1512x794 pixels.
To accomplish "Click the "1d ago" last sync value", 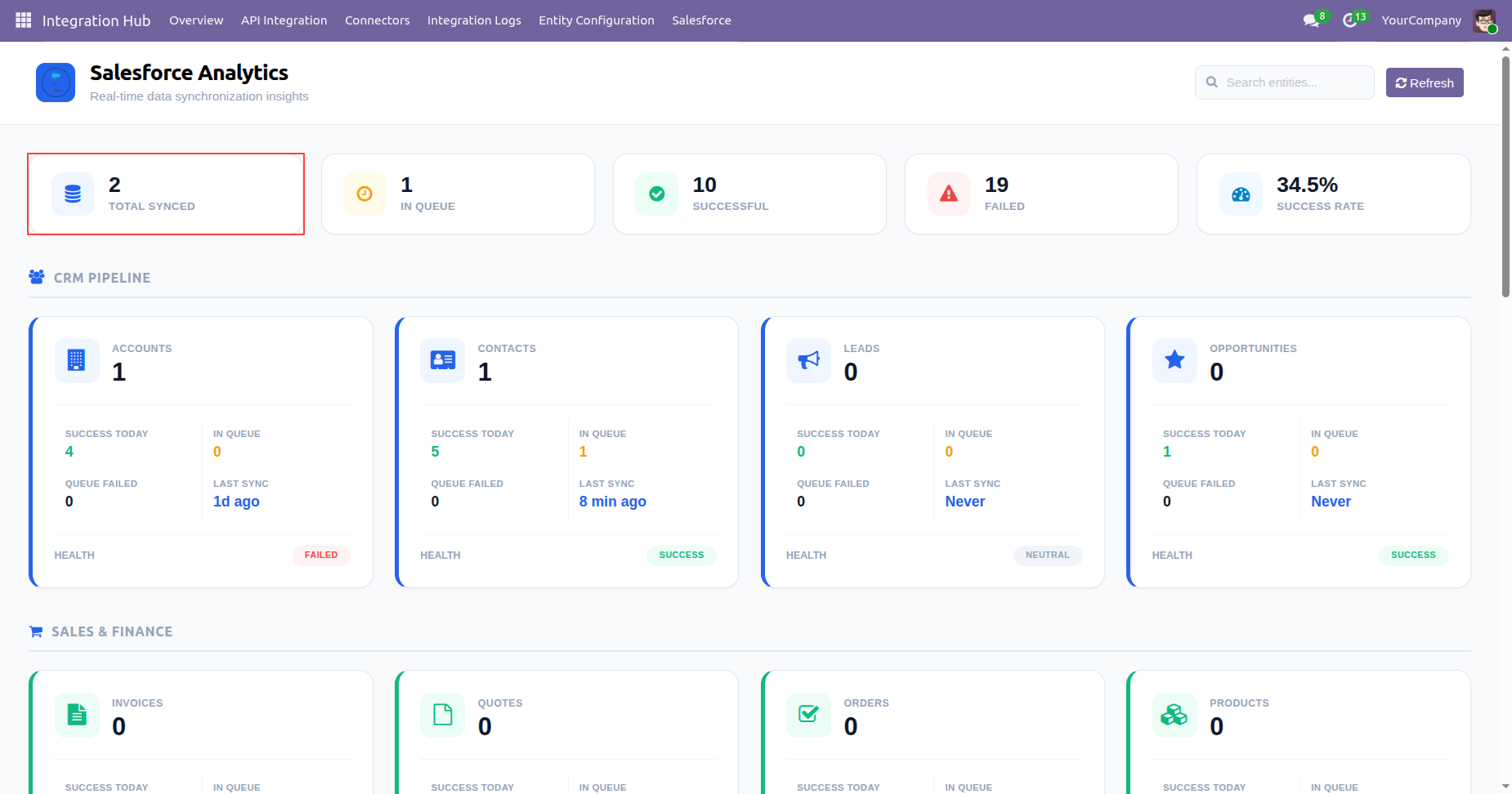I will pos(236,502).
